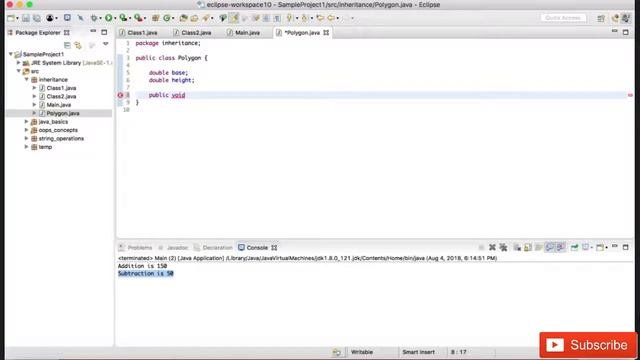Switch to Main.java editor tab
The width and height of the screenshot is (640, 360).
247,33
